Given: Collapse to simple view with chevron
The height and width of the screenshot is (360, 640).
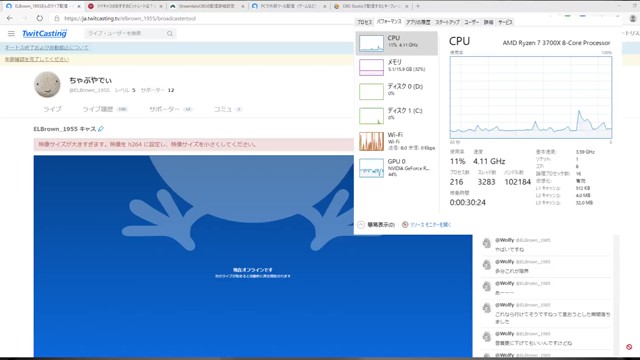Looking at the screenshot, I should pyautogui.click(x=361, y=224).
